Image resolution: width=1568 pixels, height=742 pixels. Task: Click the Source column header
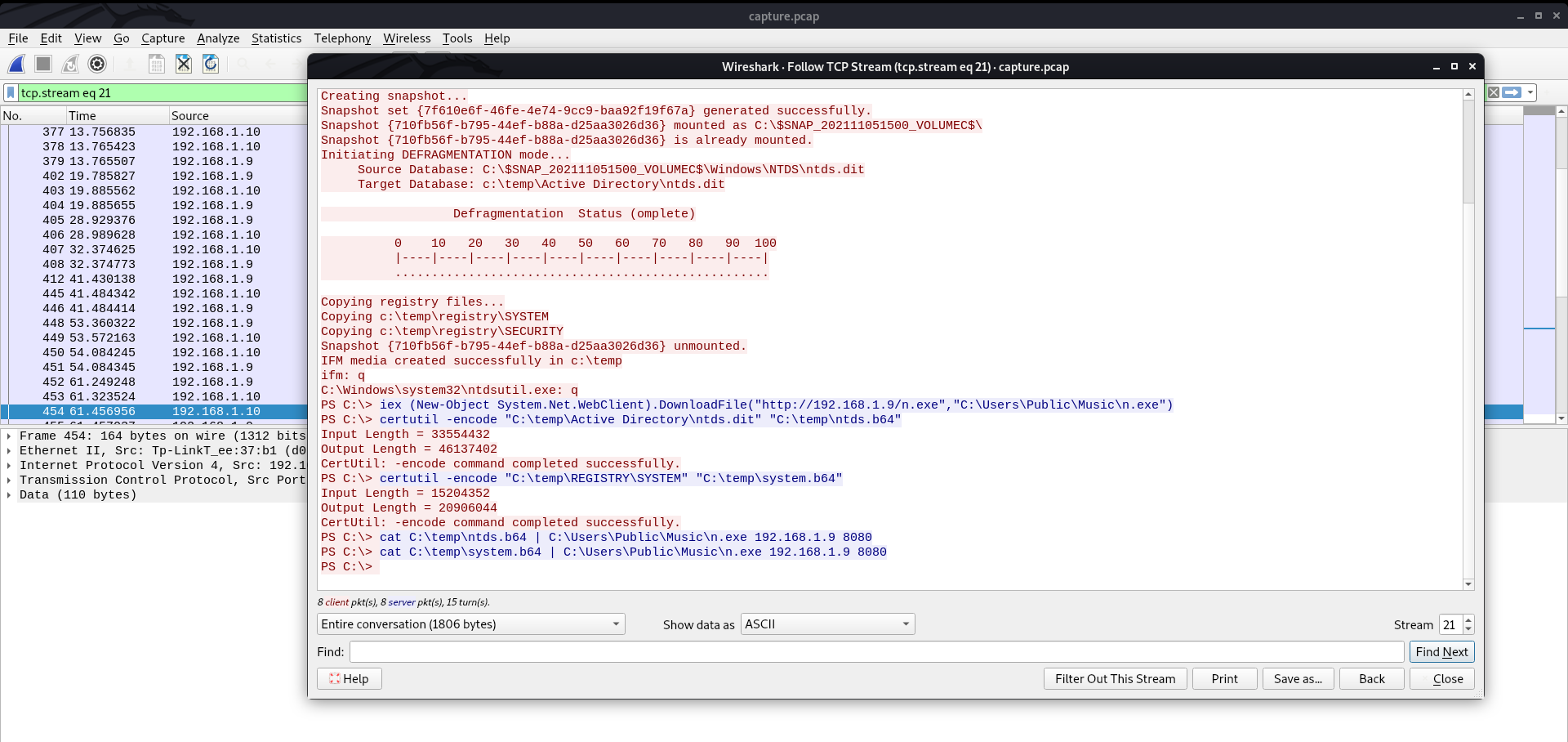pos(238,115)
